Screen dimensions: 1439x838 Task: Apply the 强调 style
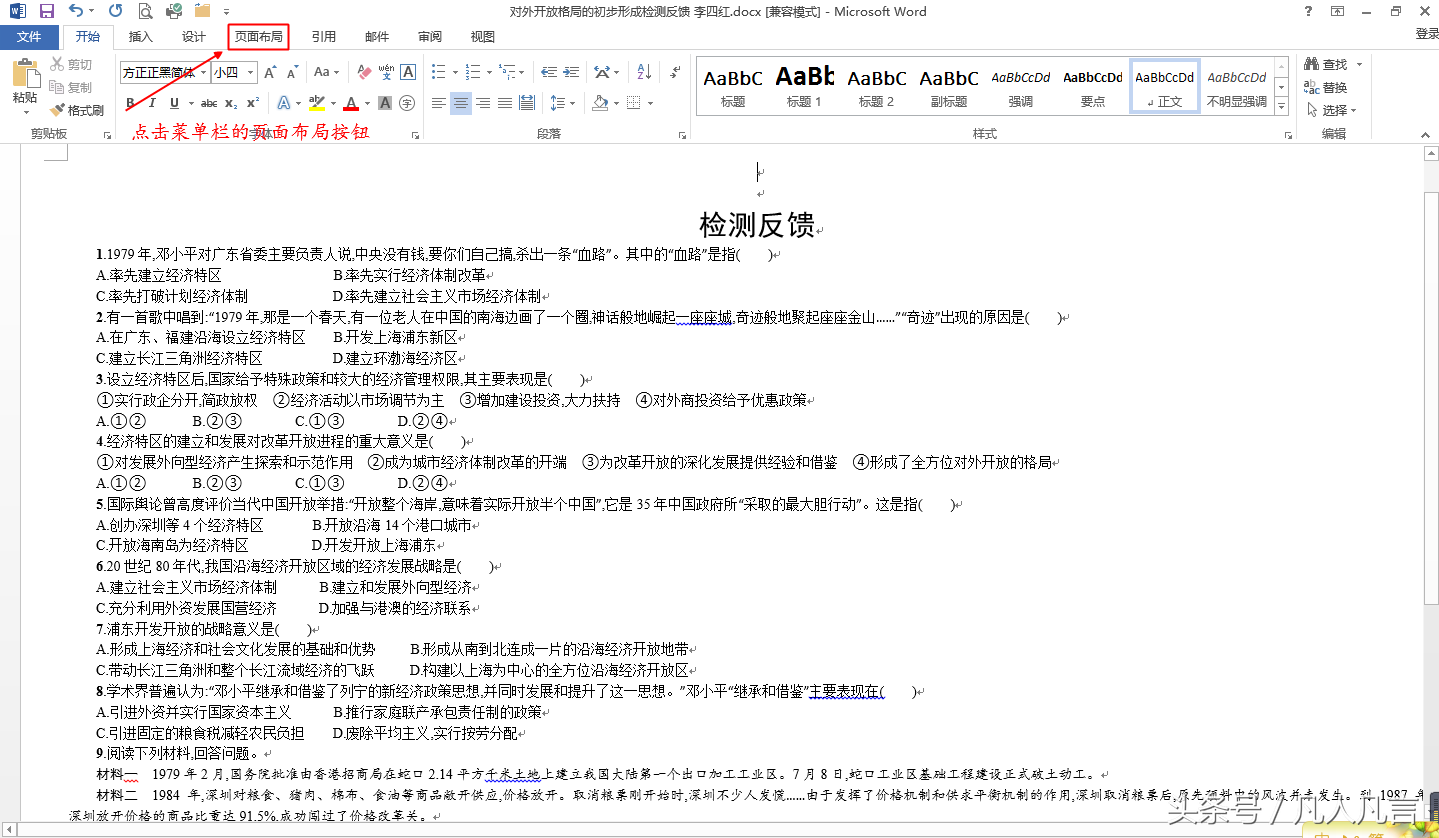[1021, 86]
